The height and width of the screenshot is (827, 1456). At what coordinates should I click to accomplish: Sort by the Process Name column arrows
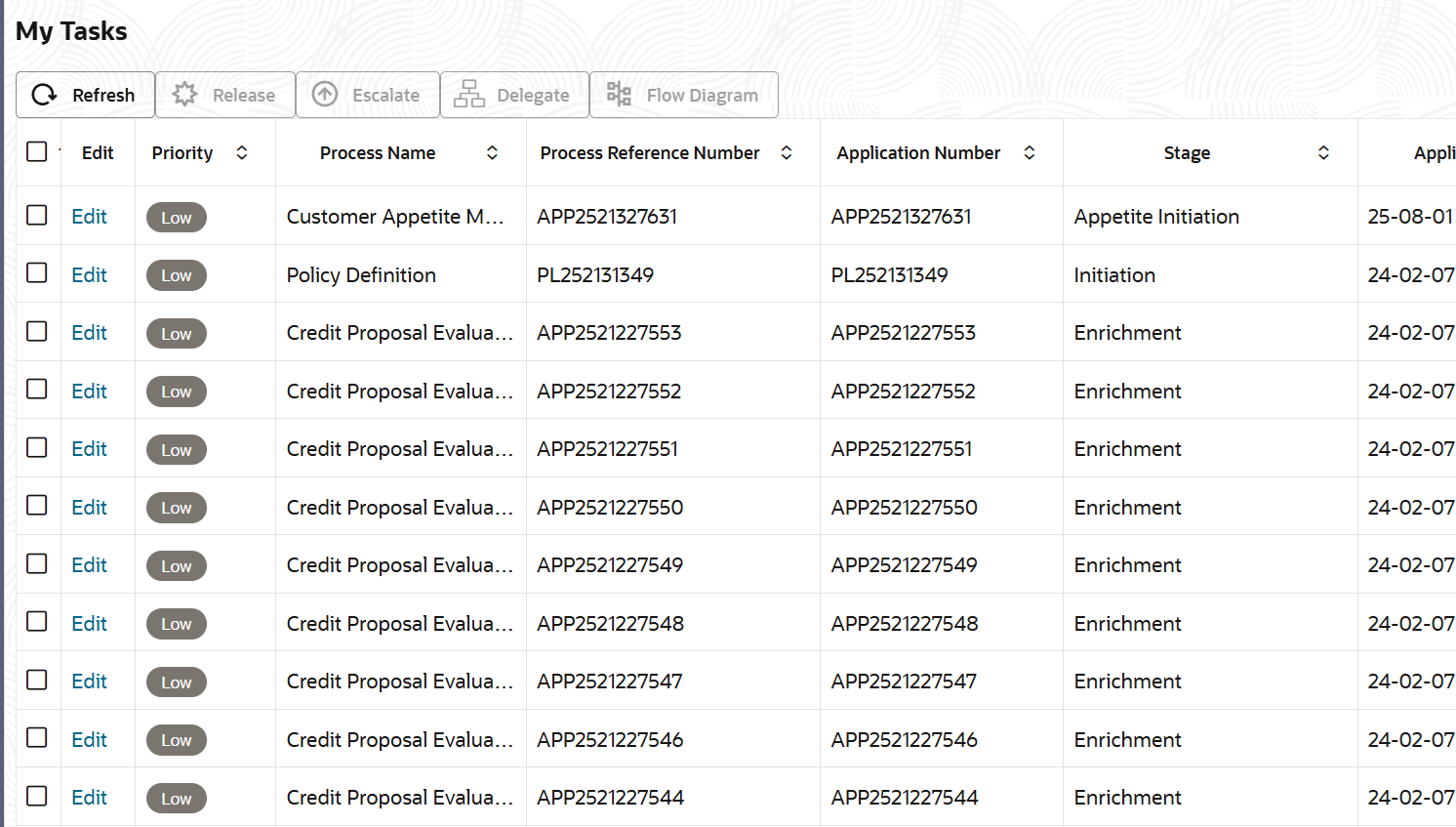click(x=493, y=152)
